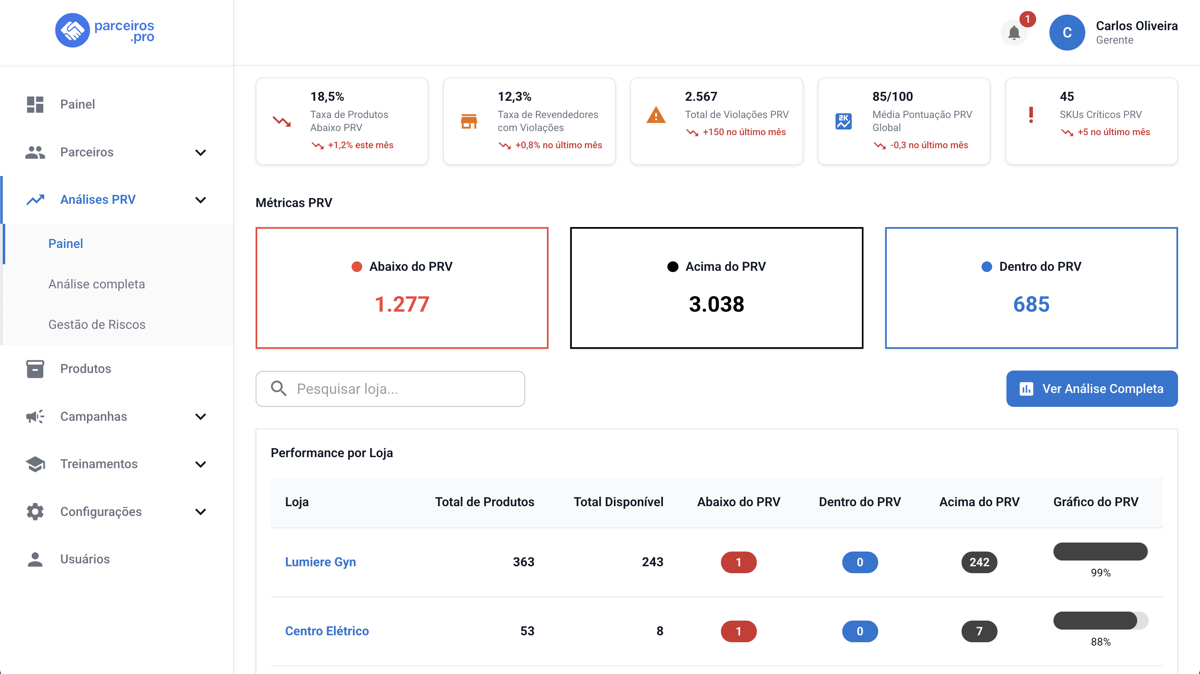Expand the Campanhas dropdown arrow
Image resolution: width=1200 pixels, height=674 pixels.
[200, 417]
